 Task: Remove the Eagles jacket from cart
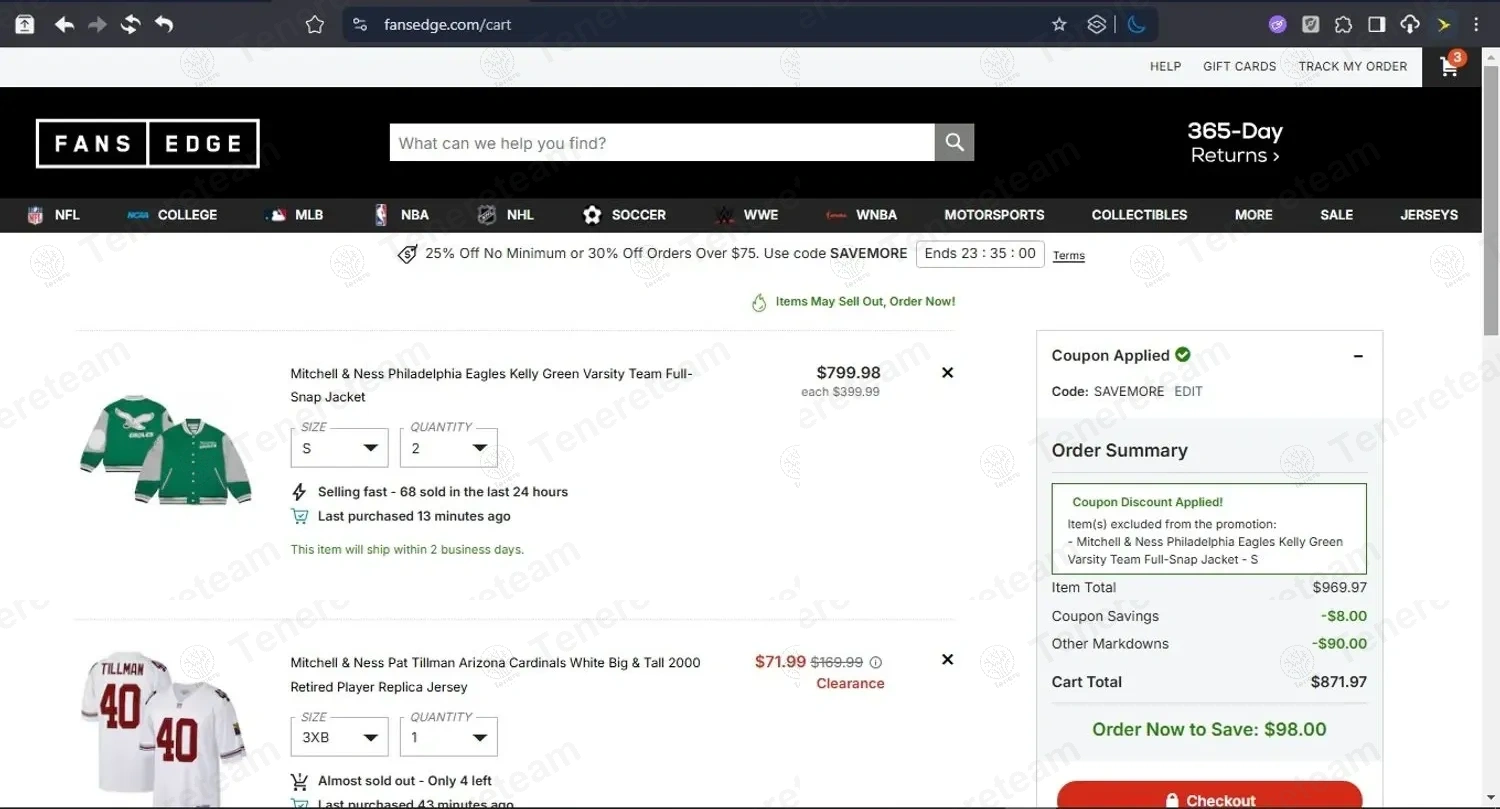[x=947, y=373]
